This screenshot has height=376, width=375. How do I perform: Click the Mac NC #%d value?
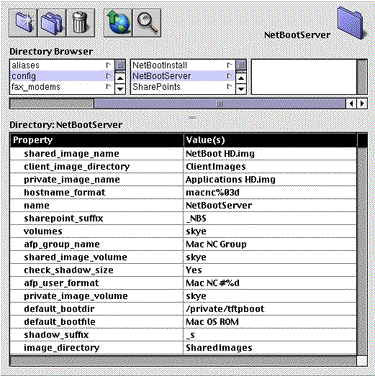(x=213, y=283)
